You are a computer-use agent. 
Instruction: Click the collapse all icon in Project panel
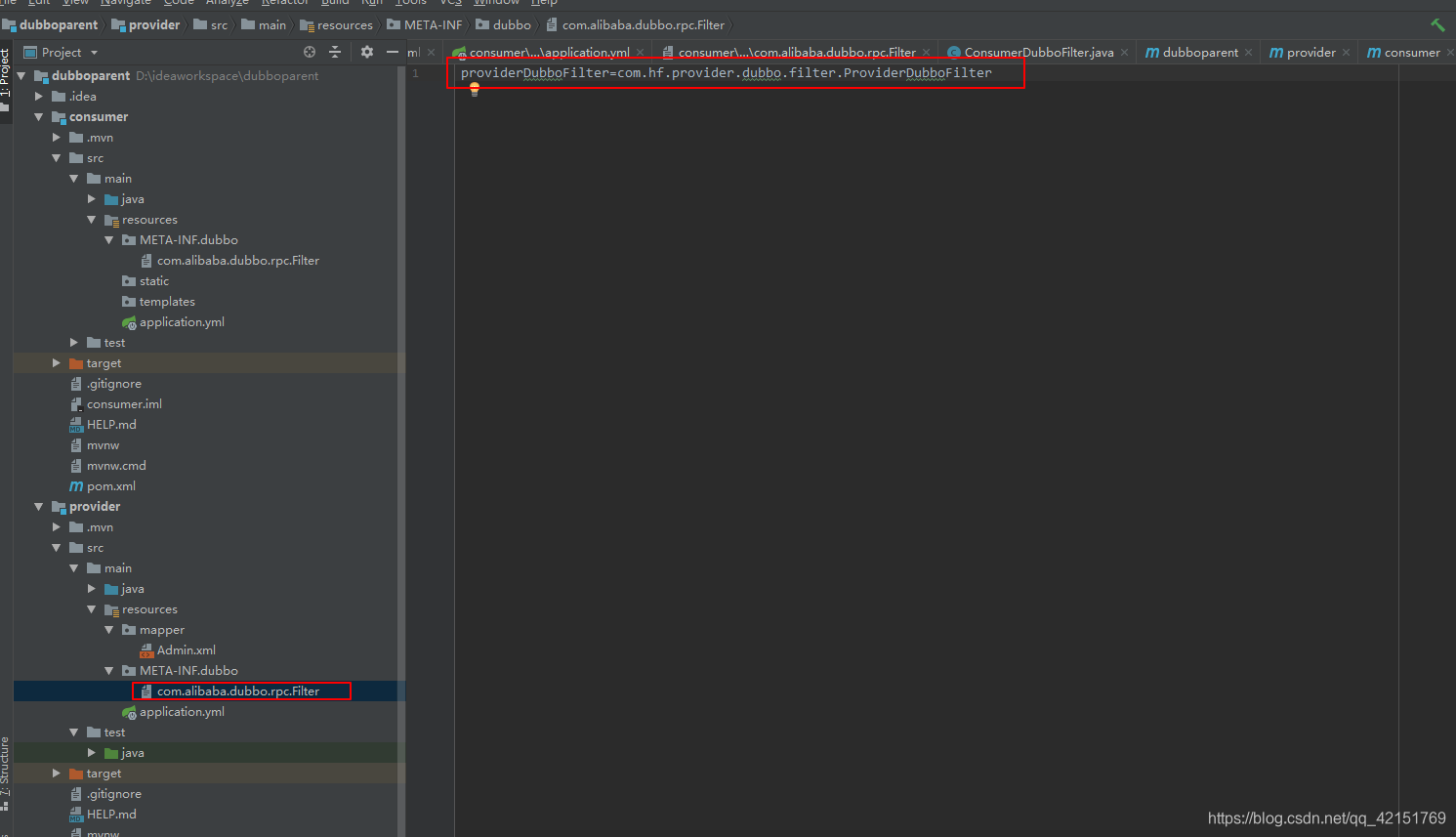335,52
